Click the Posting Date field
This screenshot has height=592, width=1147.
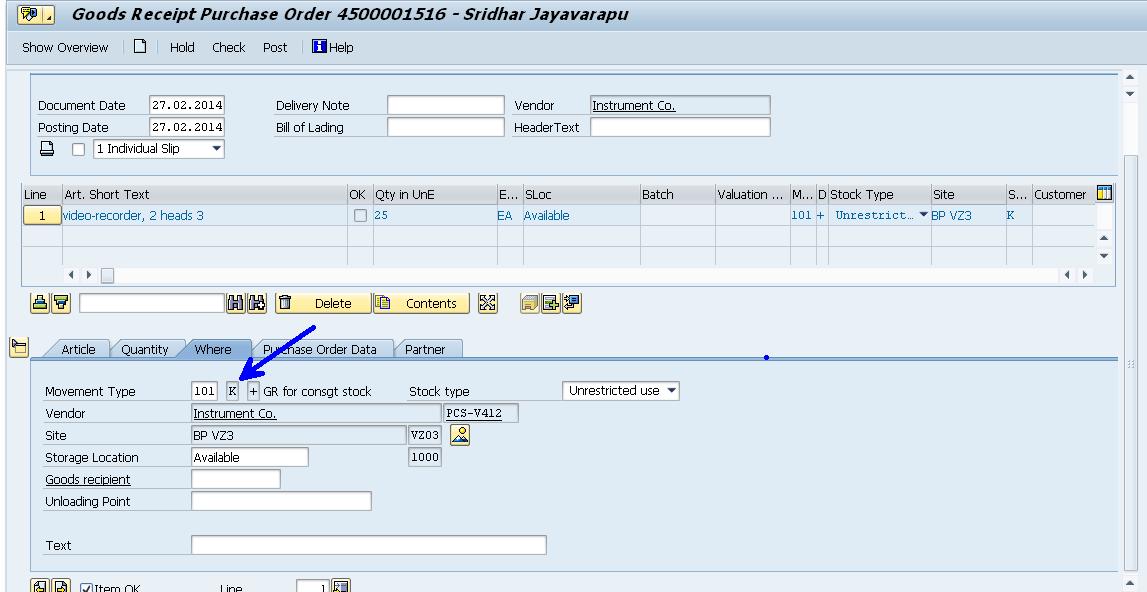pyautogui.click(x=187, y=127)
